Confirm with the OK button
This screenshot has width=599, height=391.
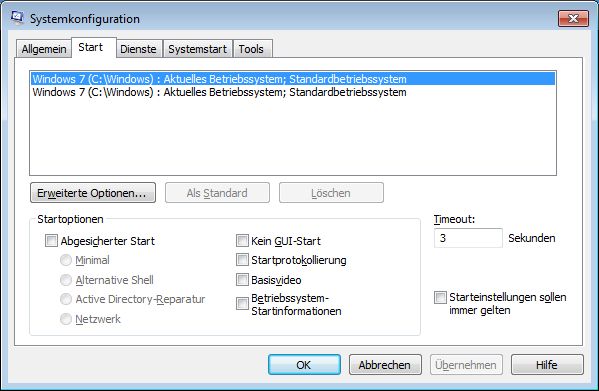pyautogui.click(x=304, y=365)
